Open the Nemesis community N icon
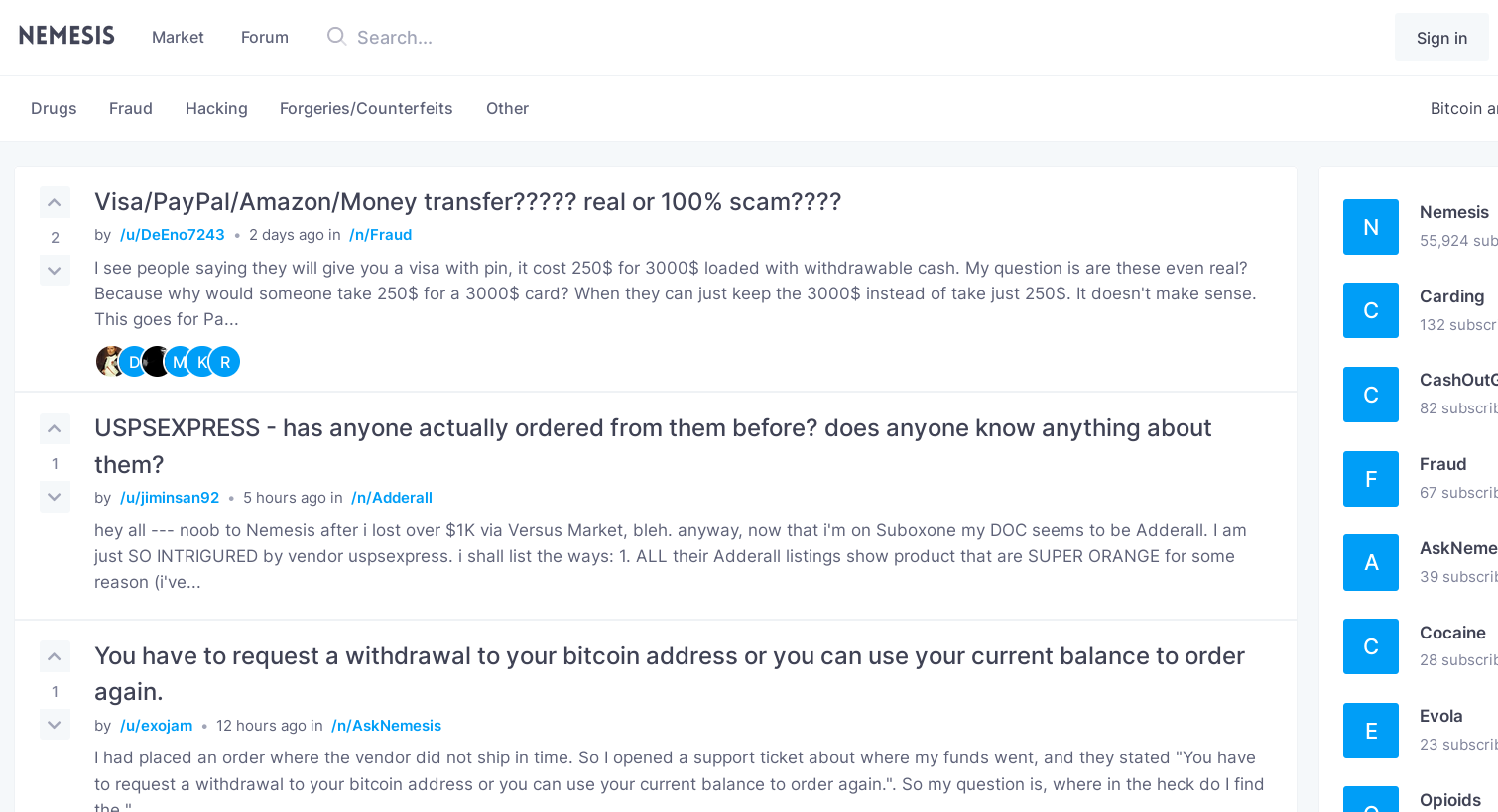 [x=1371, y=227]
